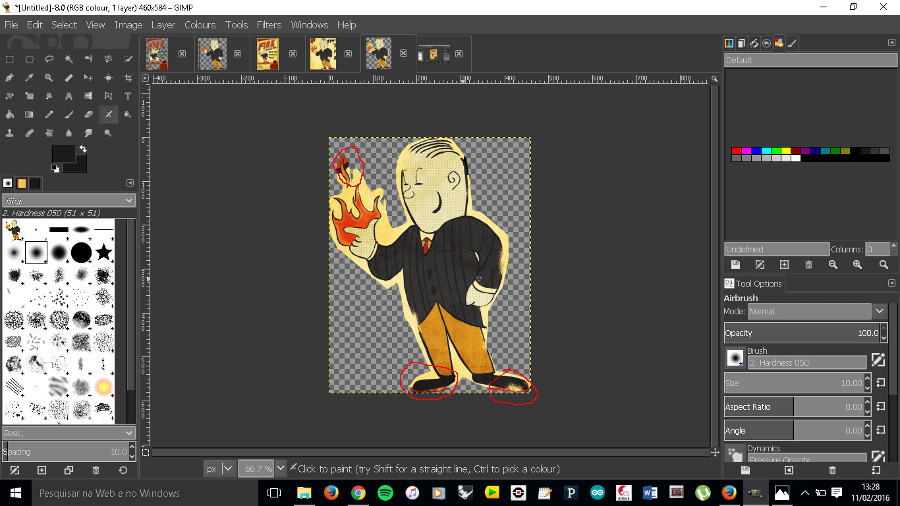Switch to the first image thumbnail tab
This screenshot has height=506, width=900.
[x=157, y=54]
